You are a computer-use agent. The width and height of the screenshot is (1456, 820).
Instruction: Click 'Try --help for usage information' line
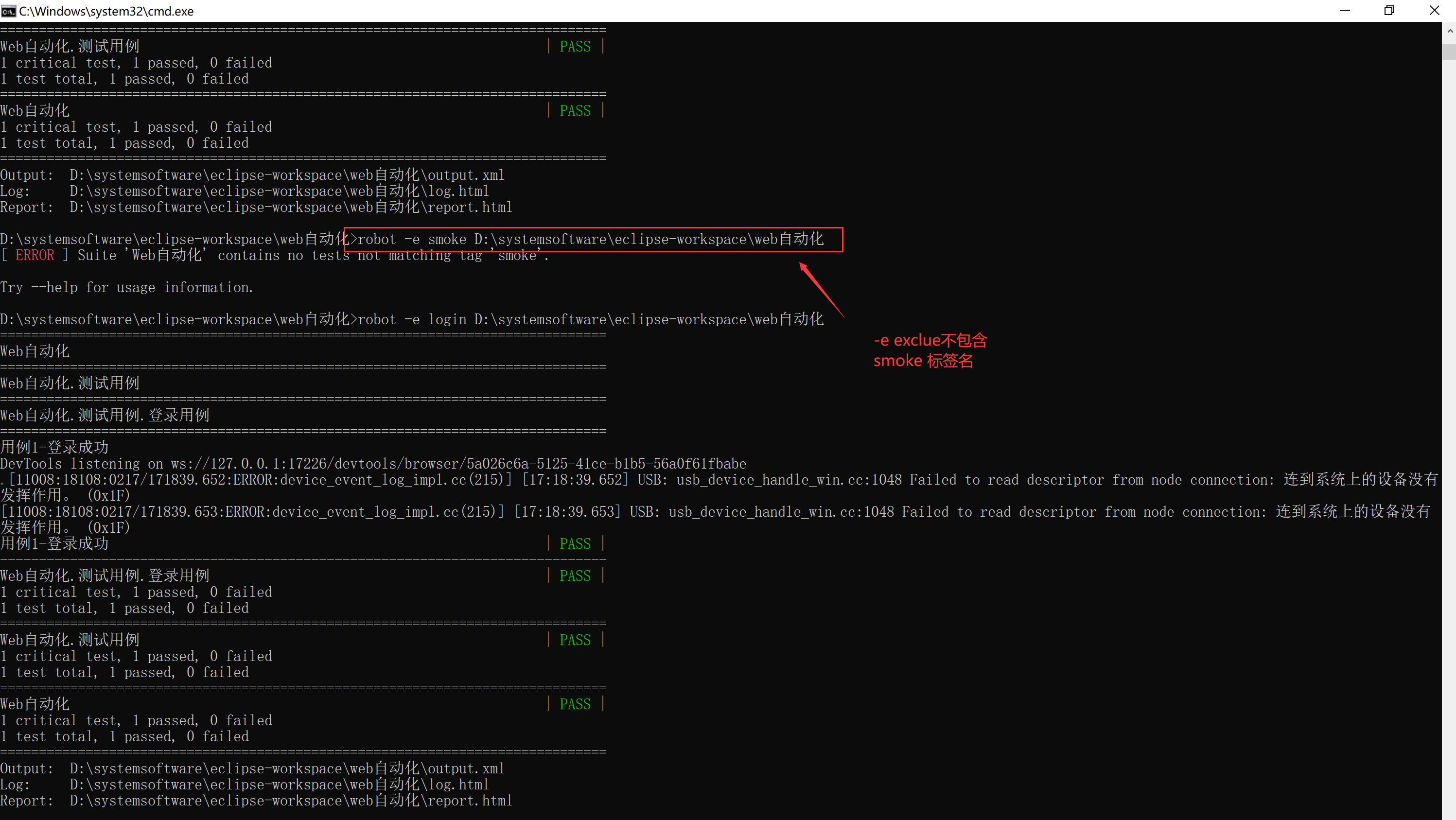tap(126, 288)
